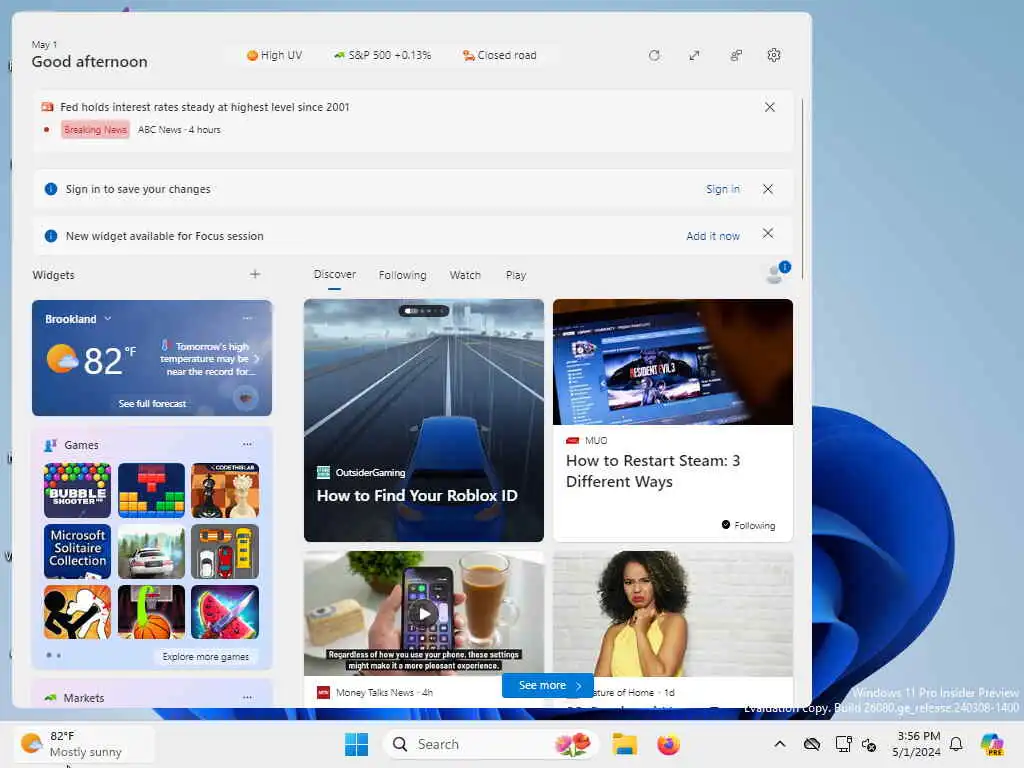
Task: Refresh the widgets feed
Action: tap(654, 56)
